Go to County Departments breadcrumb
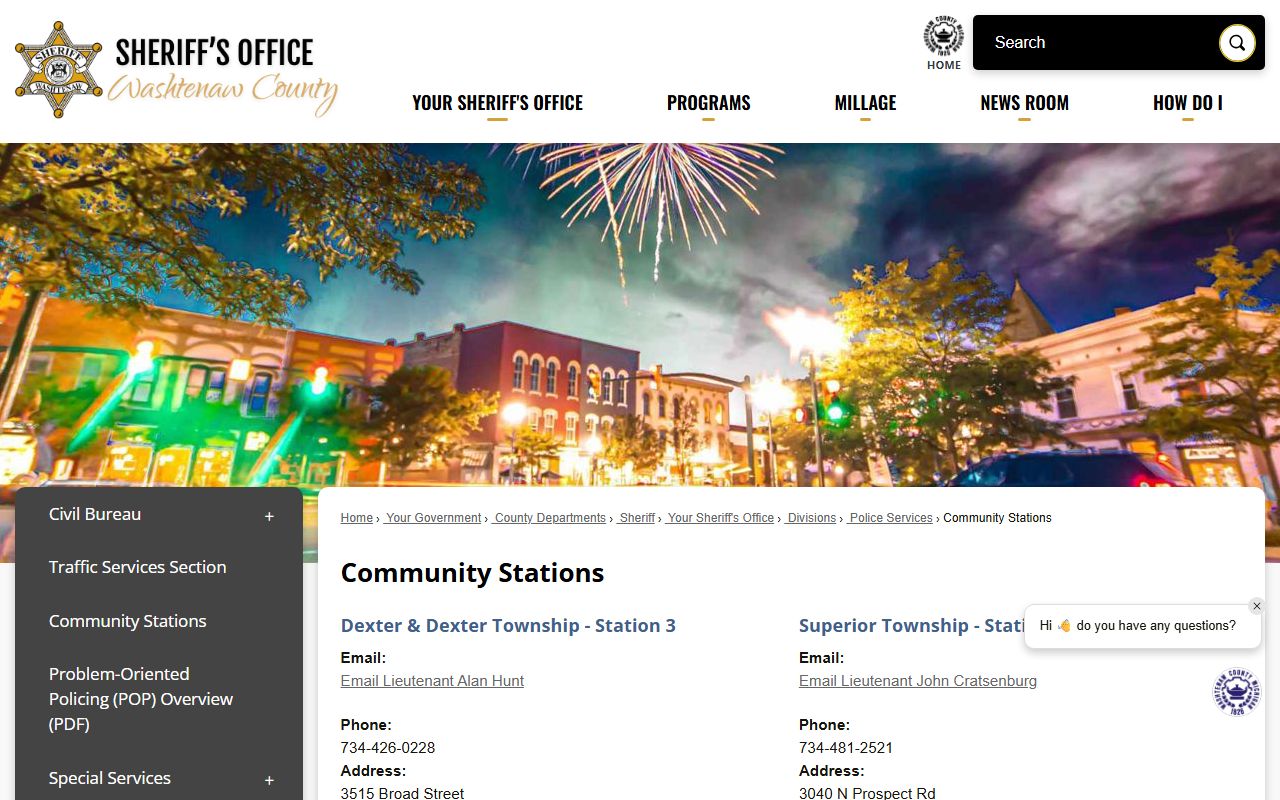 click(x=549, y=518)
